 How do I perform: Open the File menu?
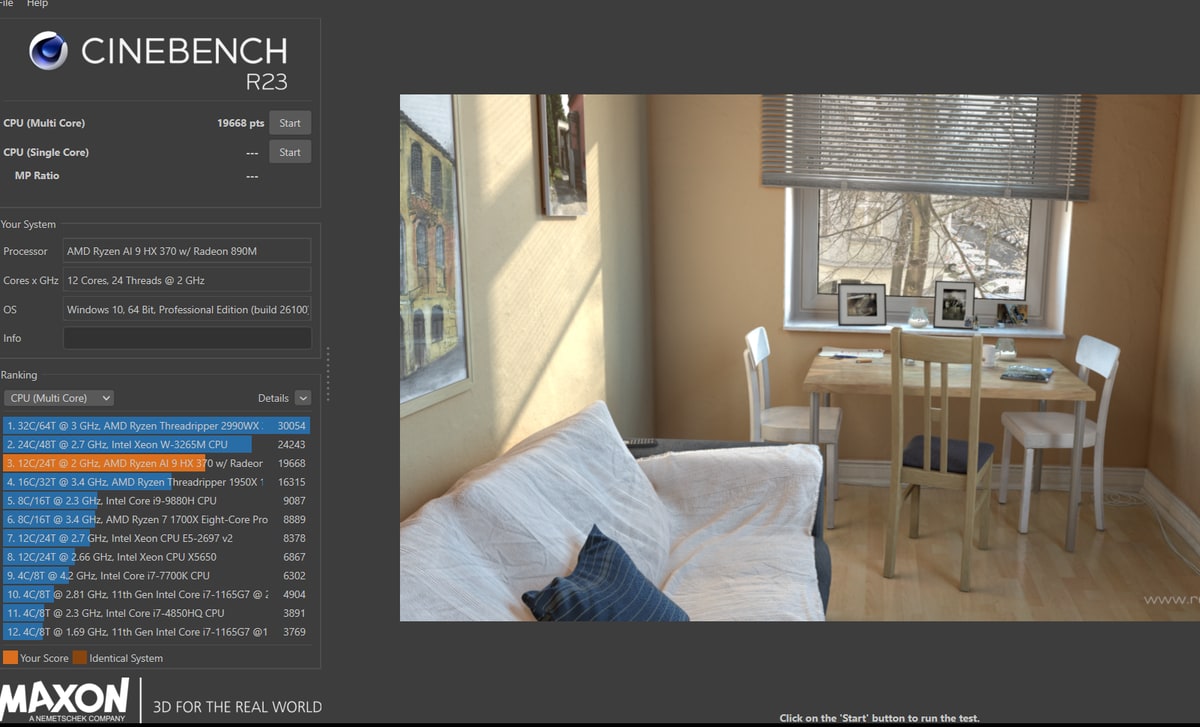[x=8, y=4]
